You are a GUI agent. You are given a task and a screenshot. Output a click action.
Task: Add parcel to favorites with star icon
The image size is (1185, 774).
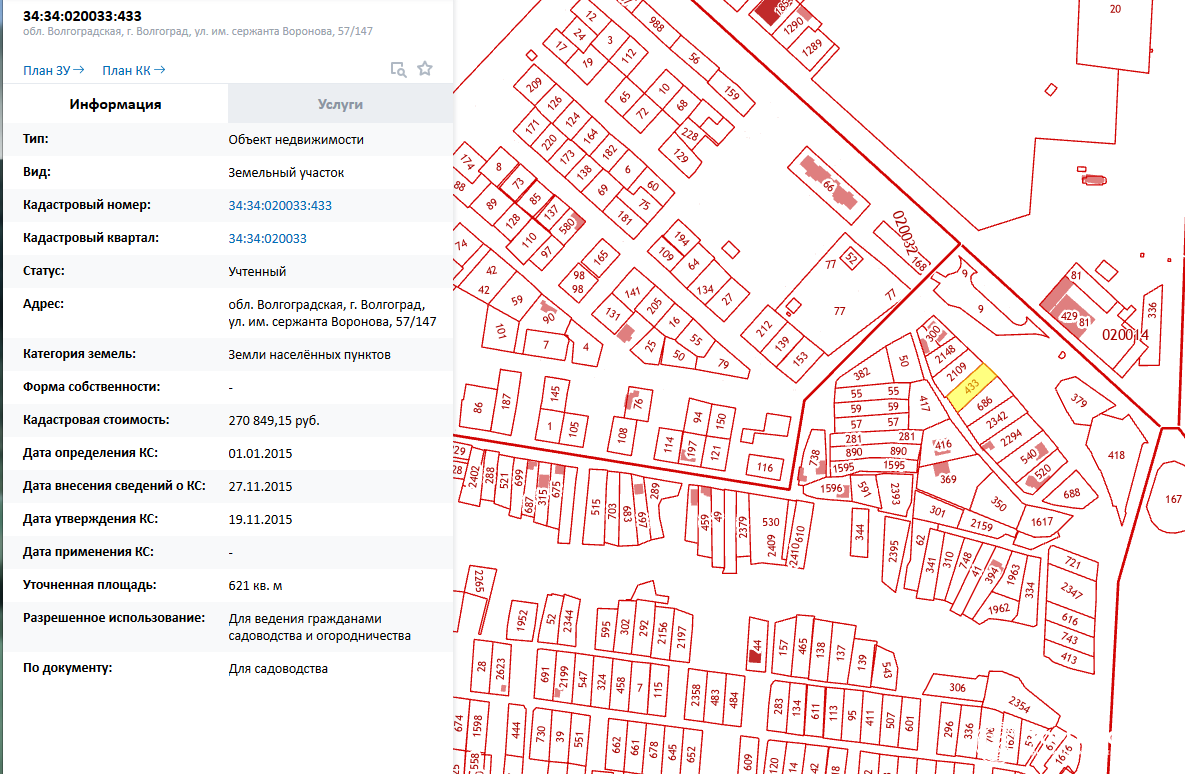coord(425,69)
